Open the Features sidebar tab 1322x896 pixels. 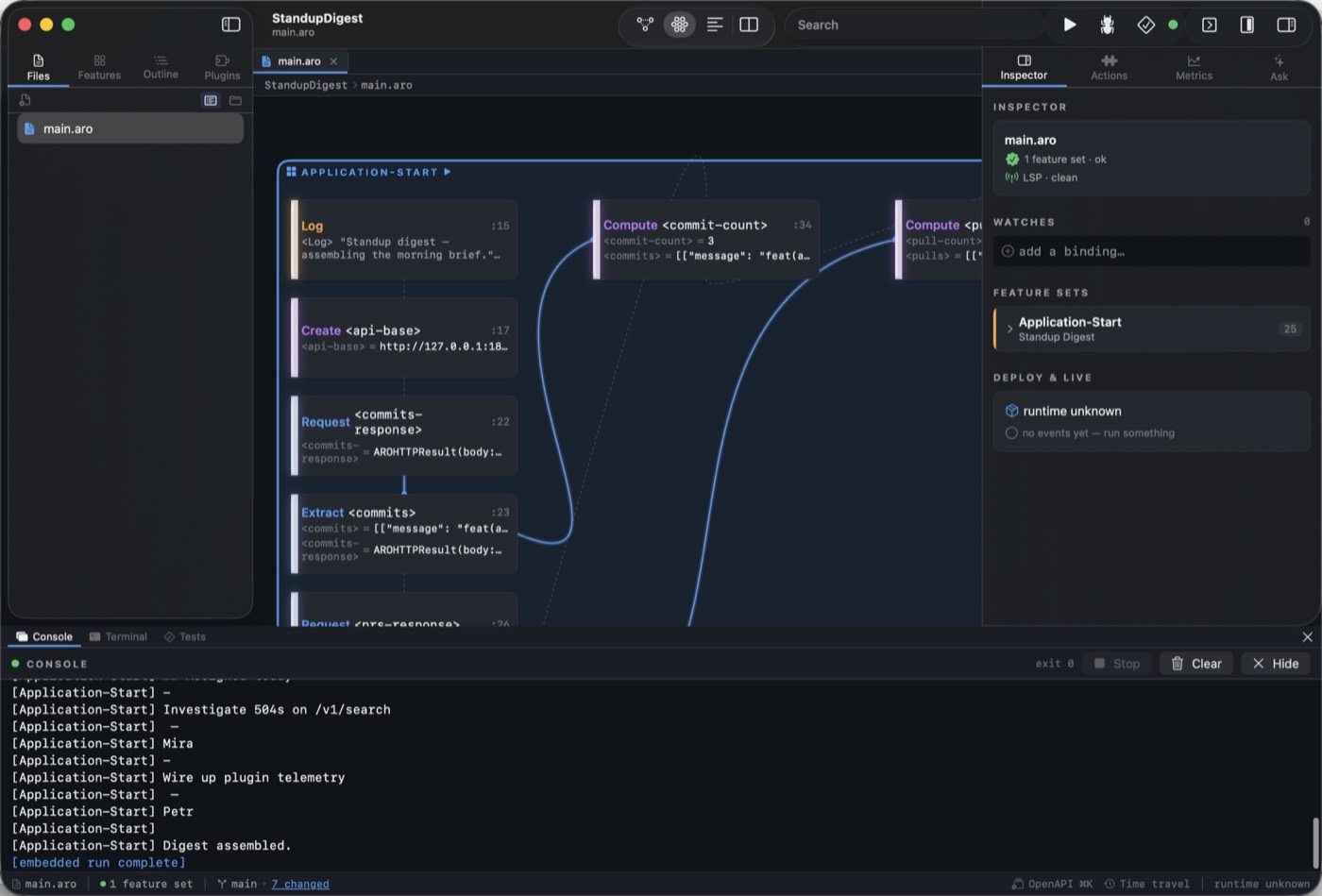[x=99, y=67]
